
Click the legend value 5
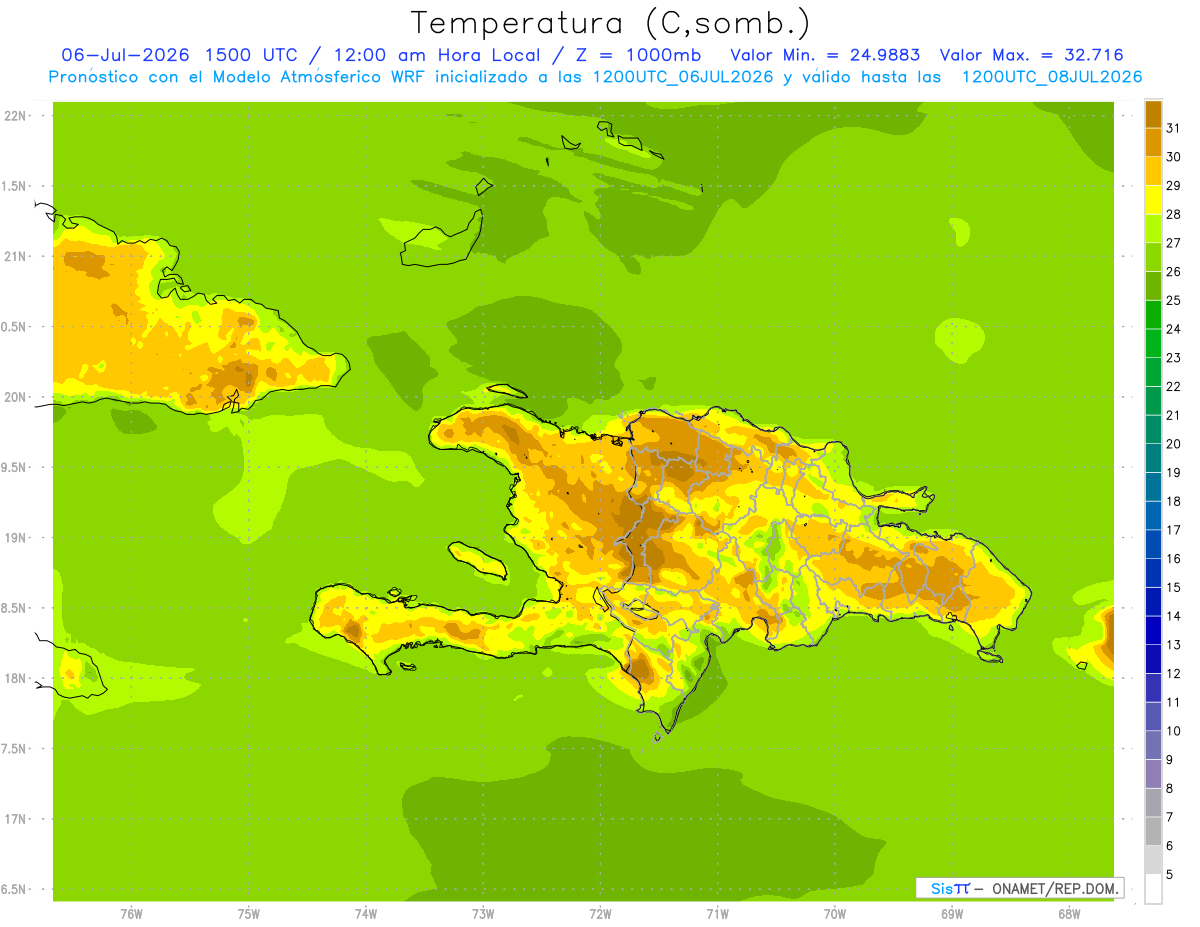click(x=1170, y=874)
